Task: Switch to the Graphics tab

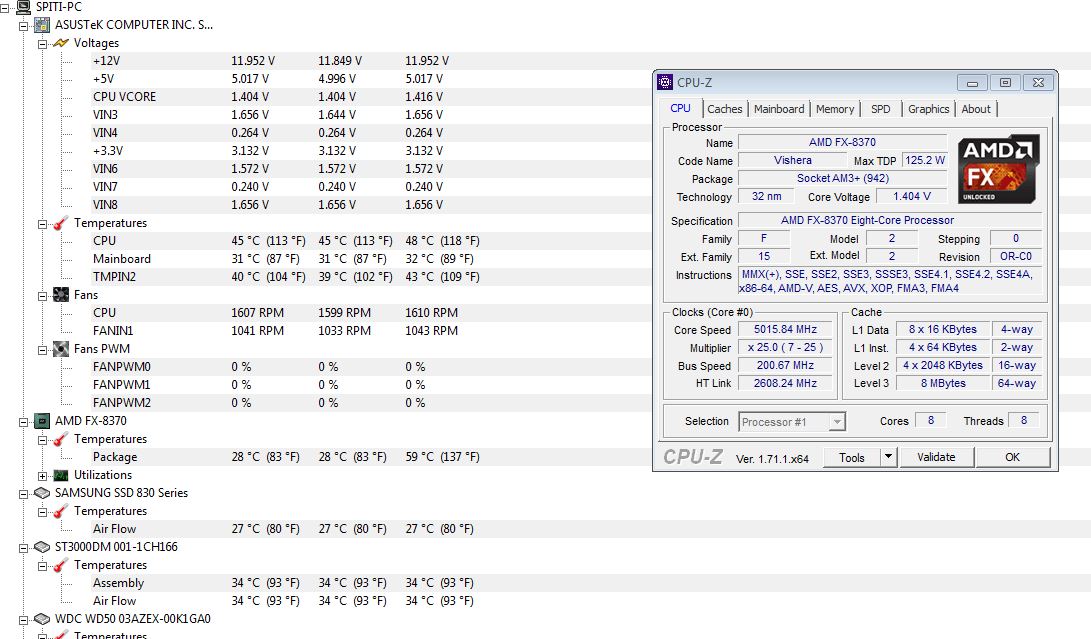Action: 928,109
